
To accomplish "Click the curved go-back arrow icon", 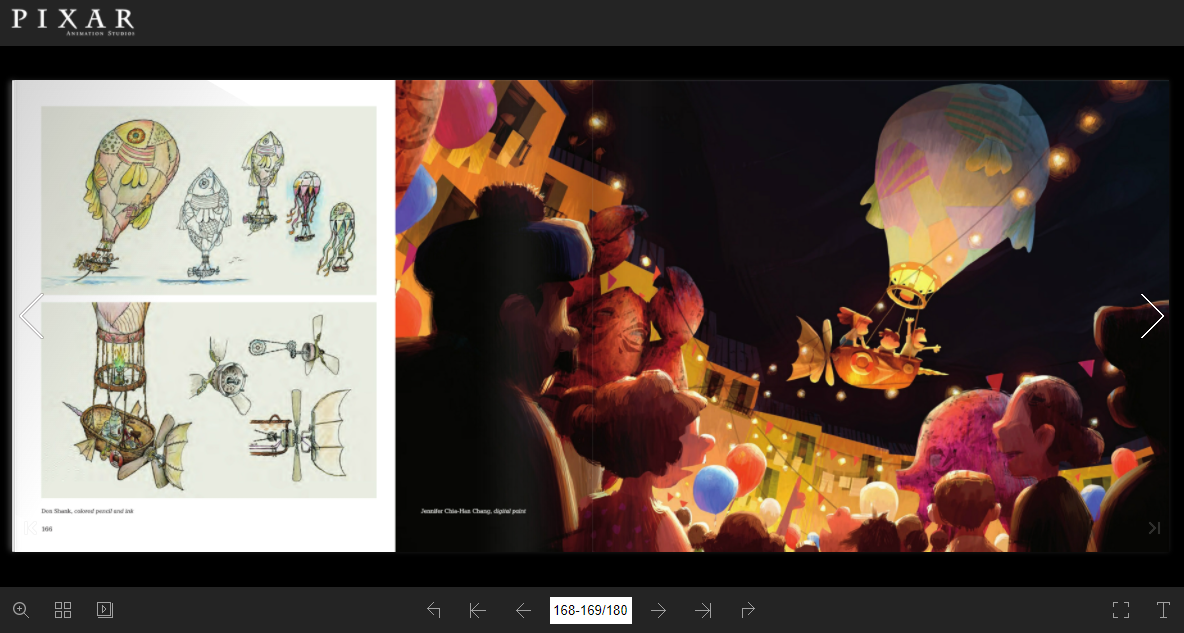I will coord(433,610).
